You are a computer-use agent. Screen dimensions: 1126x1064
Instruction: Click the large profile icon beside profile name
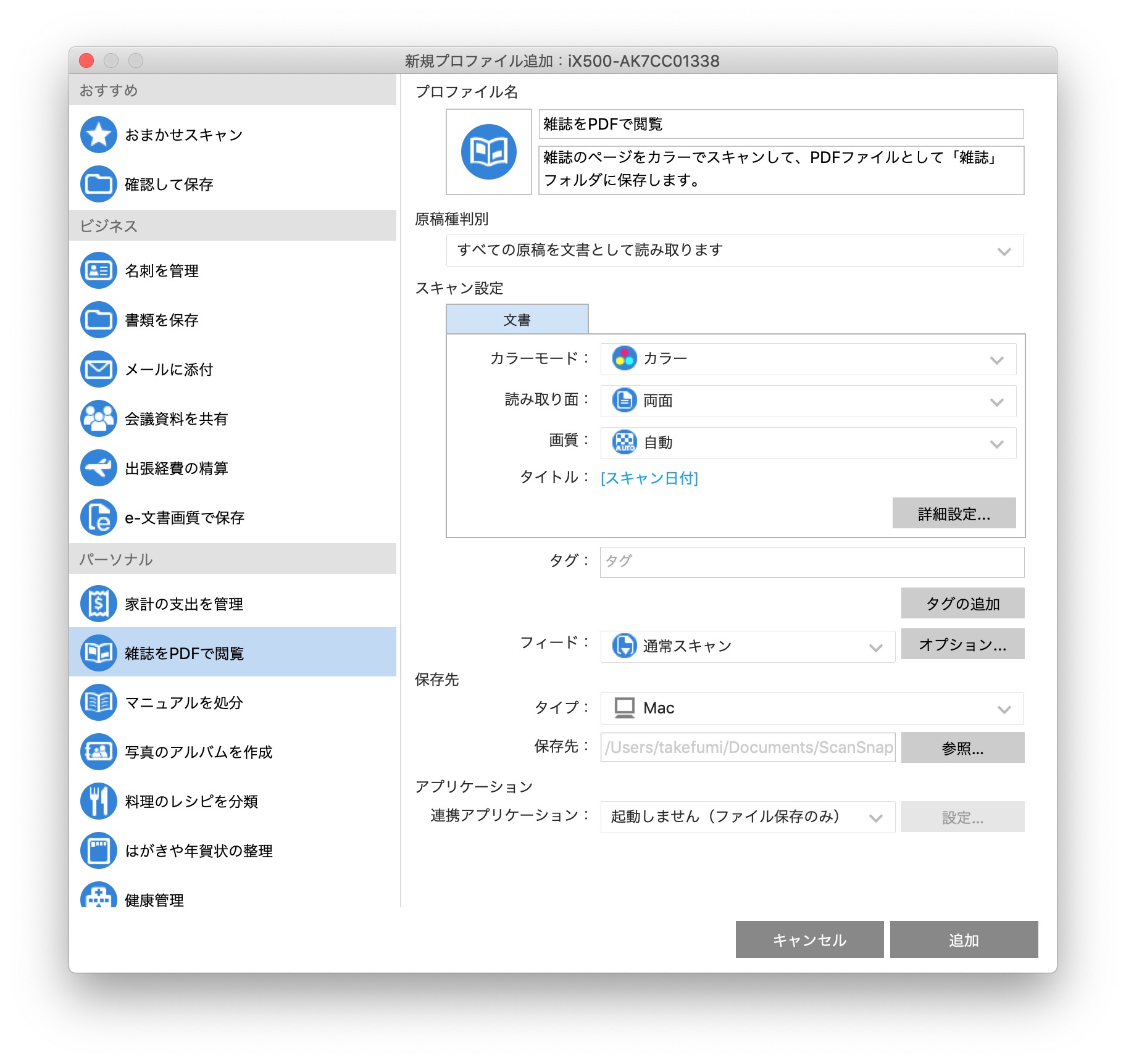click(489, 152)
